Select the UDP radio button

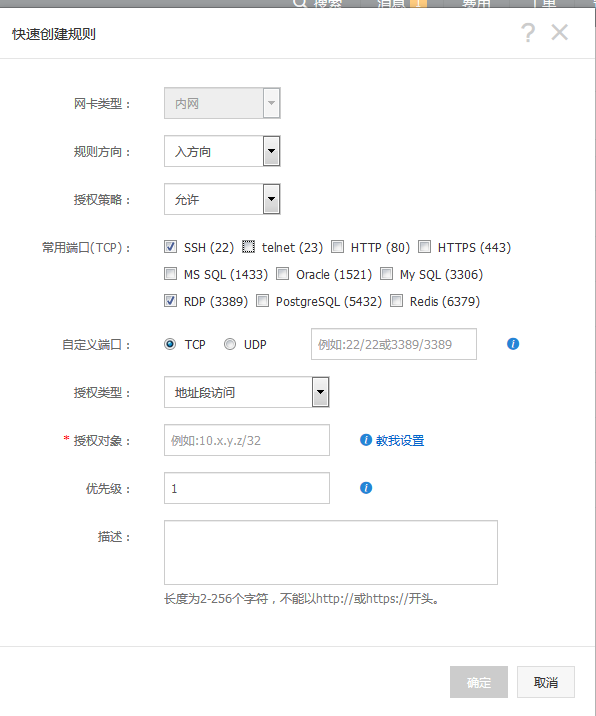point(230,344)
